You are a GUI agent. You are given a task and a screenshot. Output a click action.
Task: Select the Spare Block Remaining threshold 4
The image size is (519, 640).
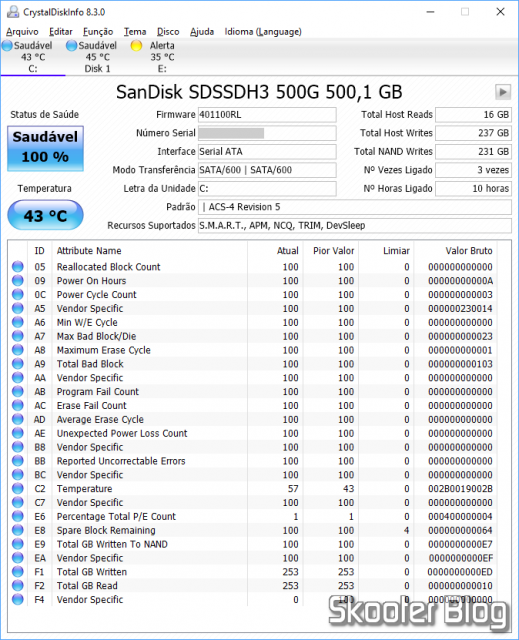(406, 530)
